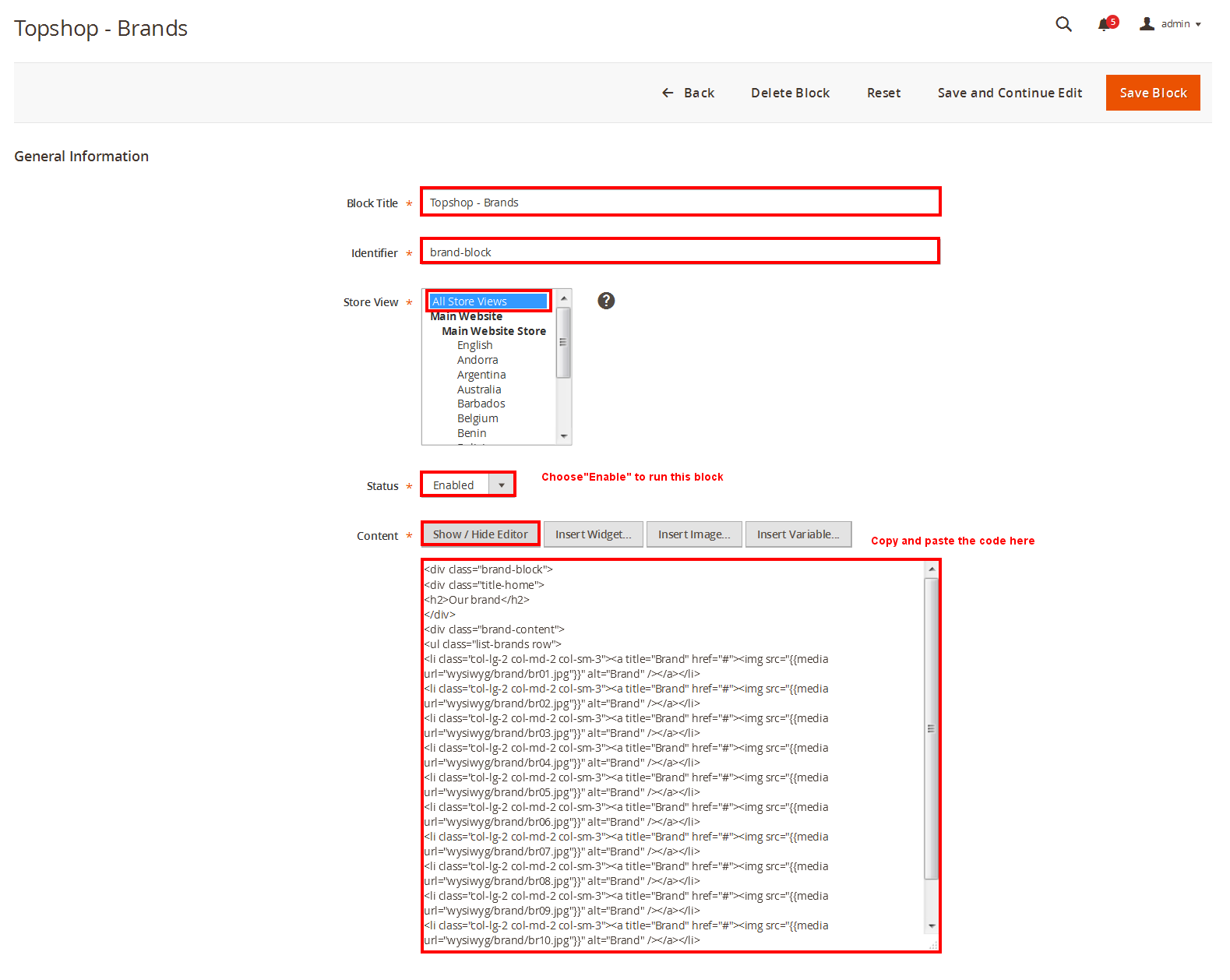Open the search magnifier icon

pyautogui.click(x=1063, y=24)
